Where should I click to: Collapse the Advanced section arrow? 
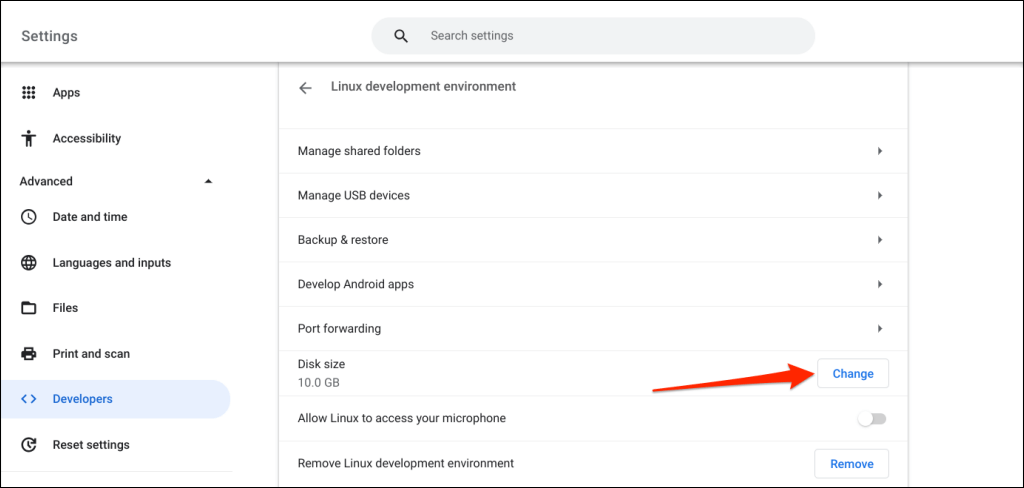(x=208, y=181)
